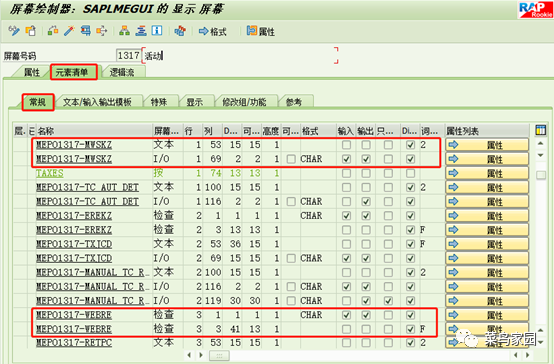Open MEPO1317-MWSKZ 文本 element link
The image size is (554, 364).
(x=74, y=145)
